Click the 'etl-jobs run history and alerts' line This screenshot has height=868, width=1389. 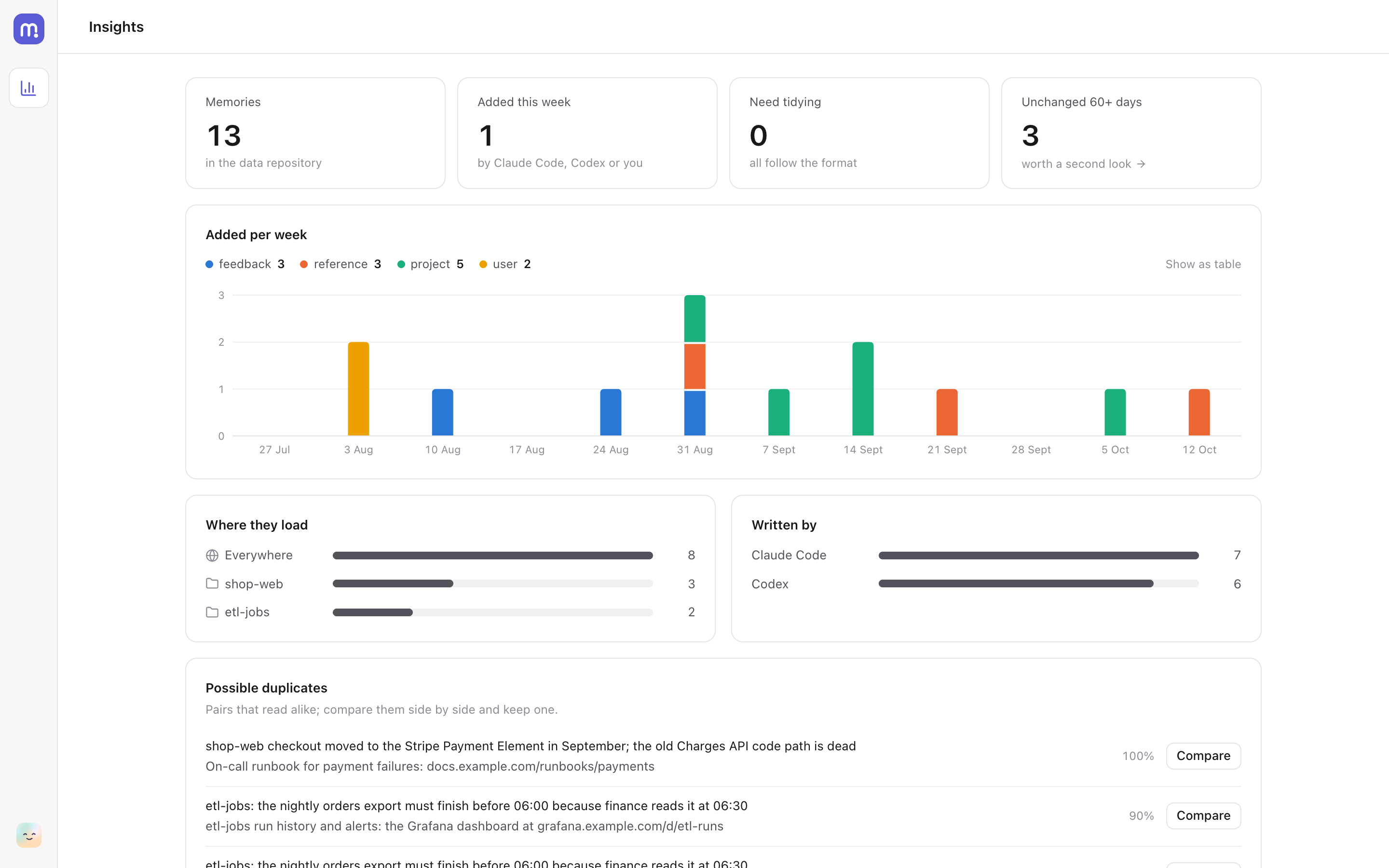point(464,826)
